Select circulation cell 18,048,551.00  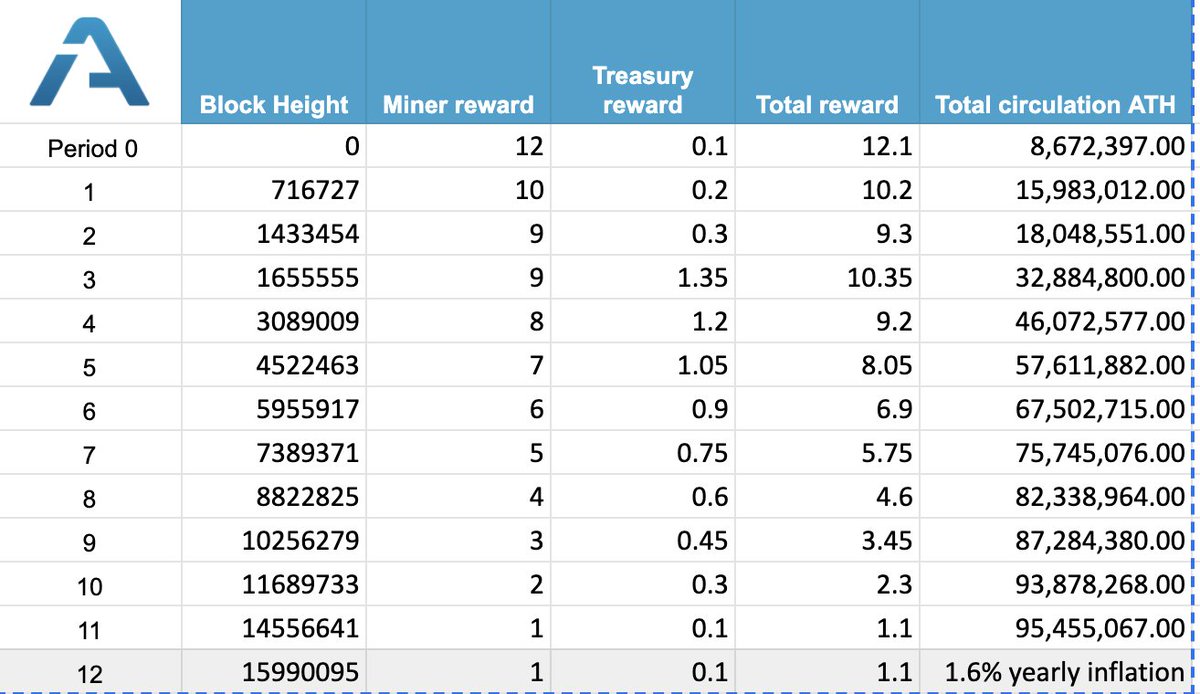pos(1056,235)
